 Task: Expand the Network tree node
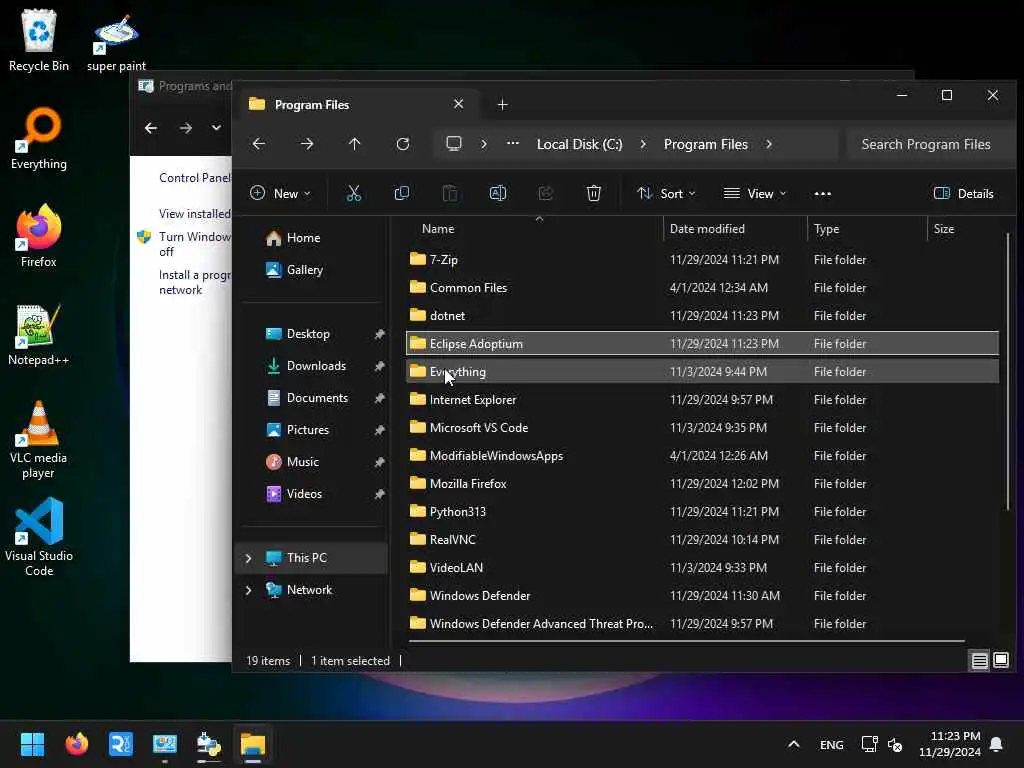point(248,590)
